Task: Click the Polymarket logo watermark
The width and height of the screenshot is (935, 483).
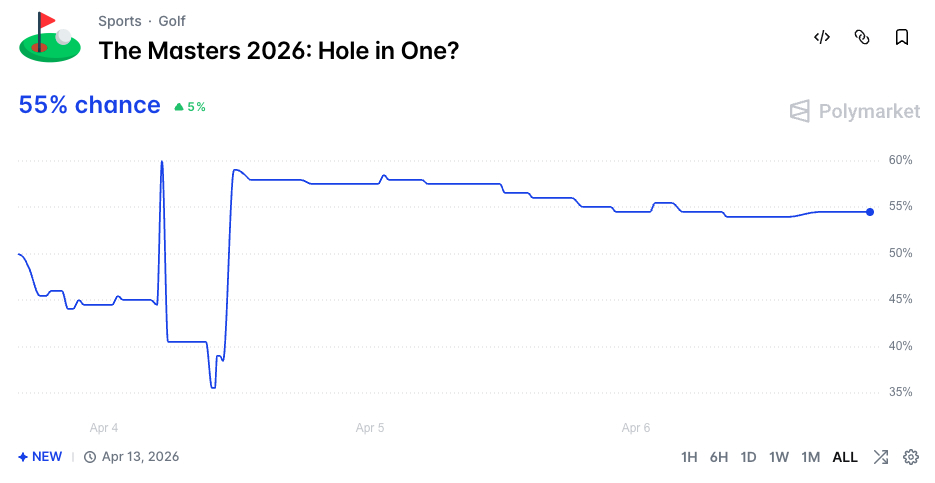Action: point(854,111)
